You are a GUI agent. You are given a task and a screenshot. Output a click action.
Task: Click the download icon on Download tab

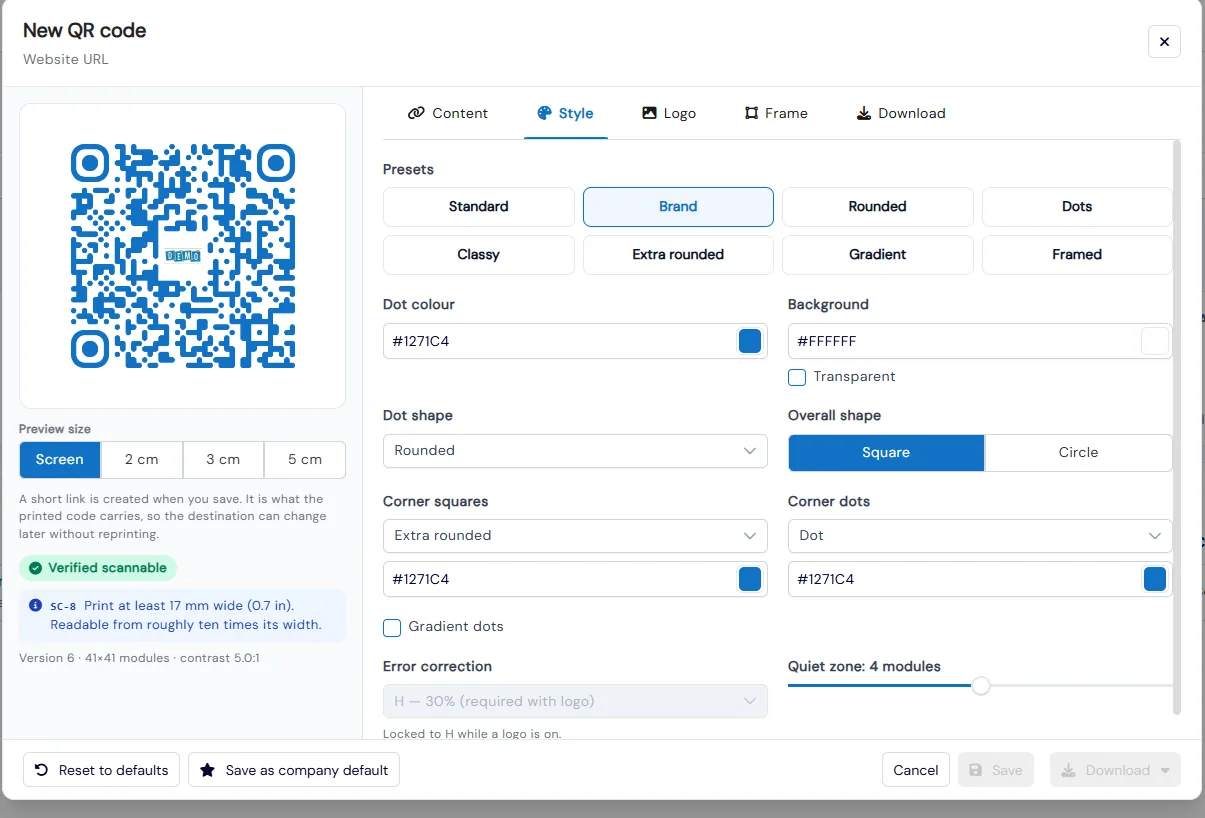point(864,113)
